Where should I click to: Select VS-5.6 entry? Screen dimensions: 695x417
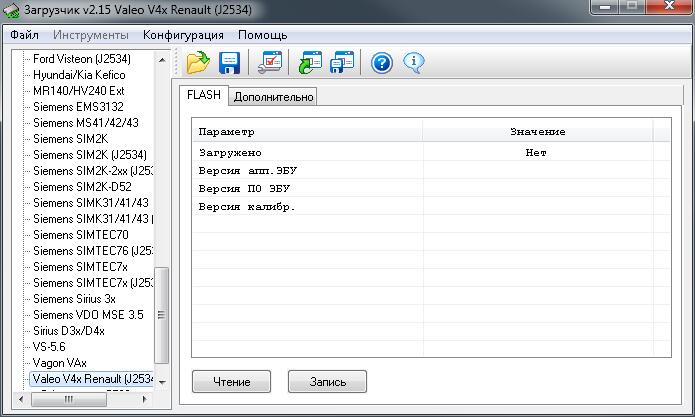tap(49, 347)
